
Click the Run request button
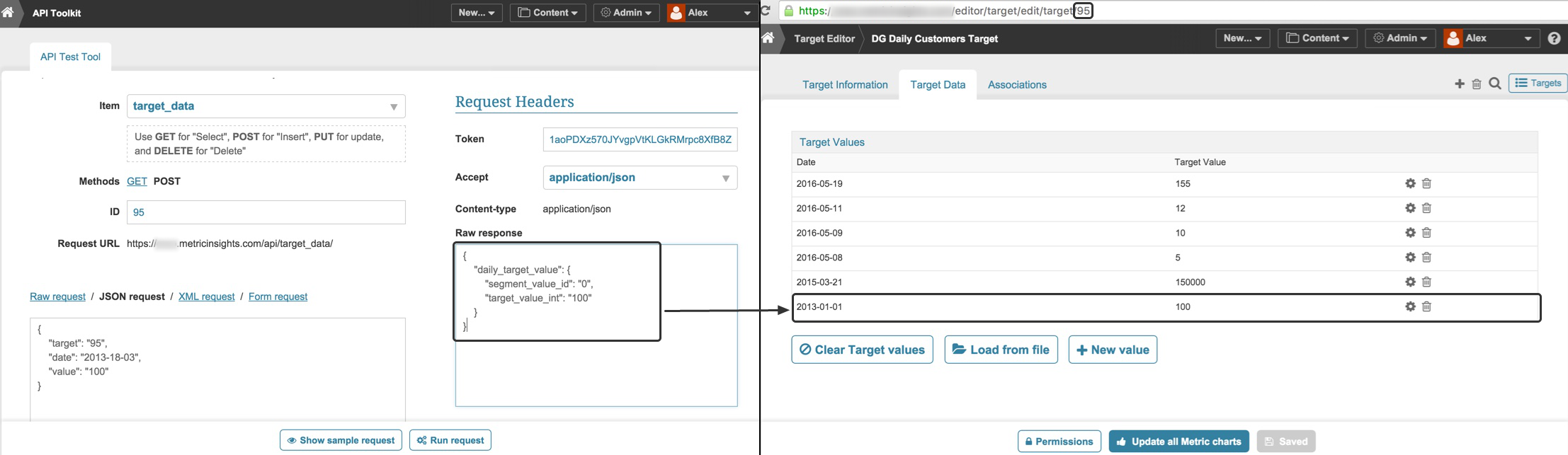(450, 440)
